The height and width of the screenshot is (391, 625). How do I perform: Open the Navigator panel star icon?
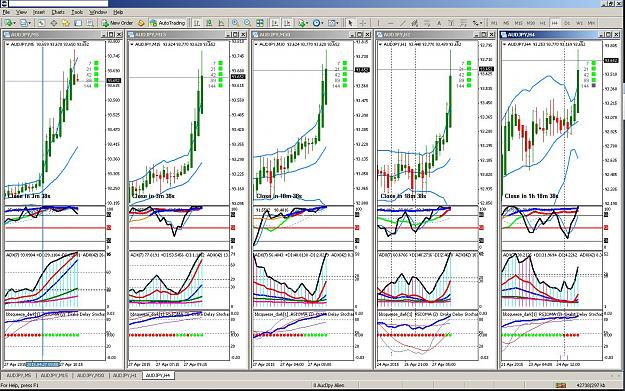coord(65,23)
